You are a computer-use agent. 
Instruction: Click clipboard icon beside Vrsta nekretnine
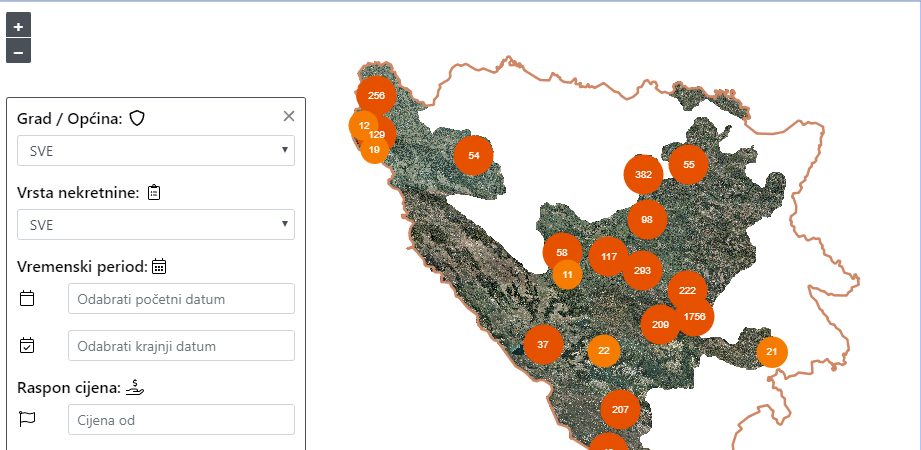point(154,193)
